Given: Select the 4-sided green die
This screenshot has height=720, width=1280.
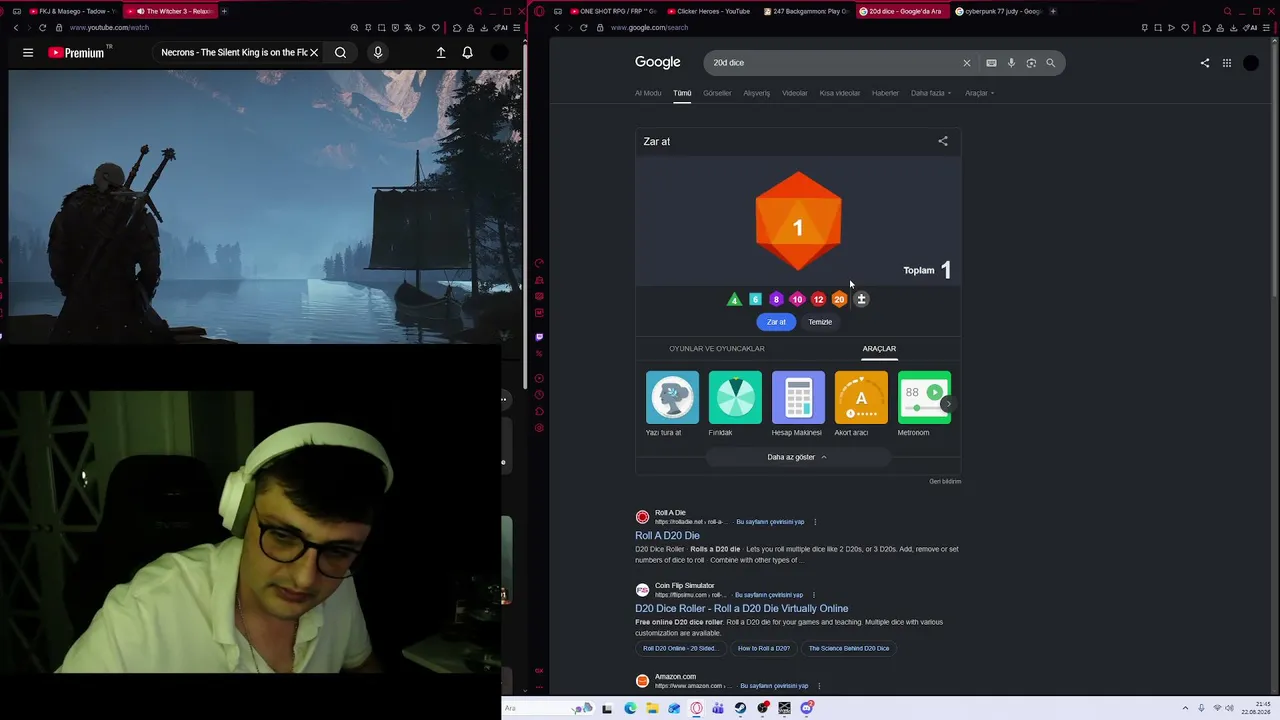Looking at the screenshot, I should 734,299.
